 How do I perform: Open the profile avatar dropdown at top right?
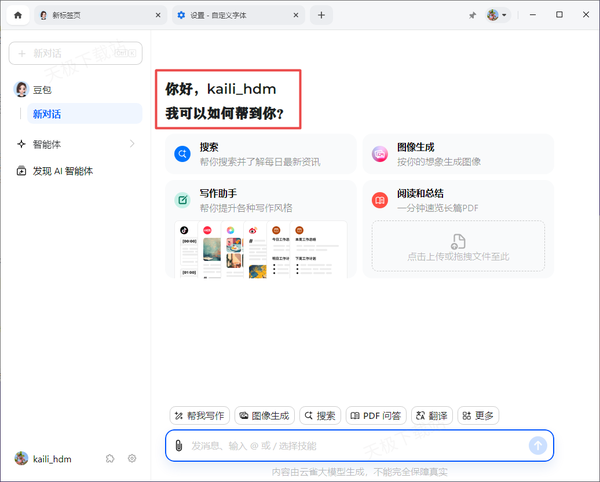tap(497, 15)
